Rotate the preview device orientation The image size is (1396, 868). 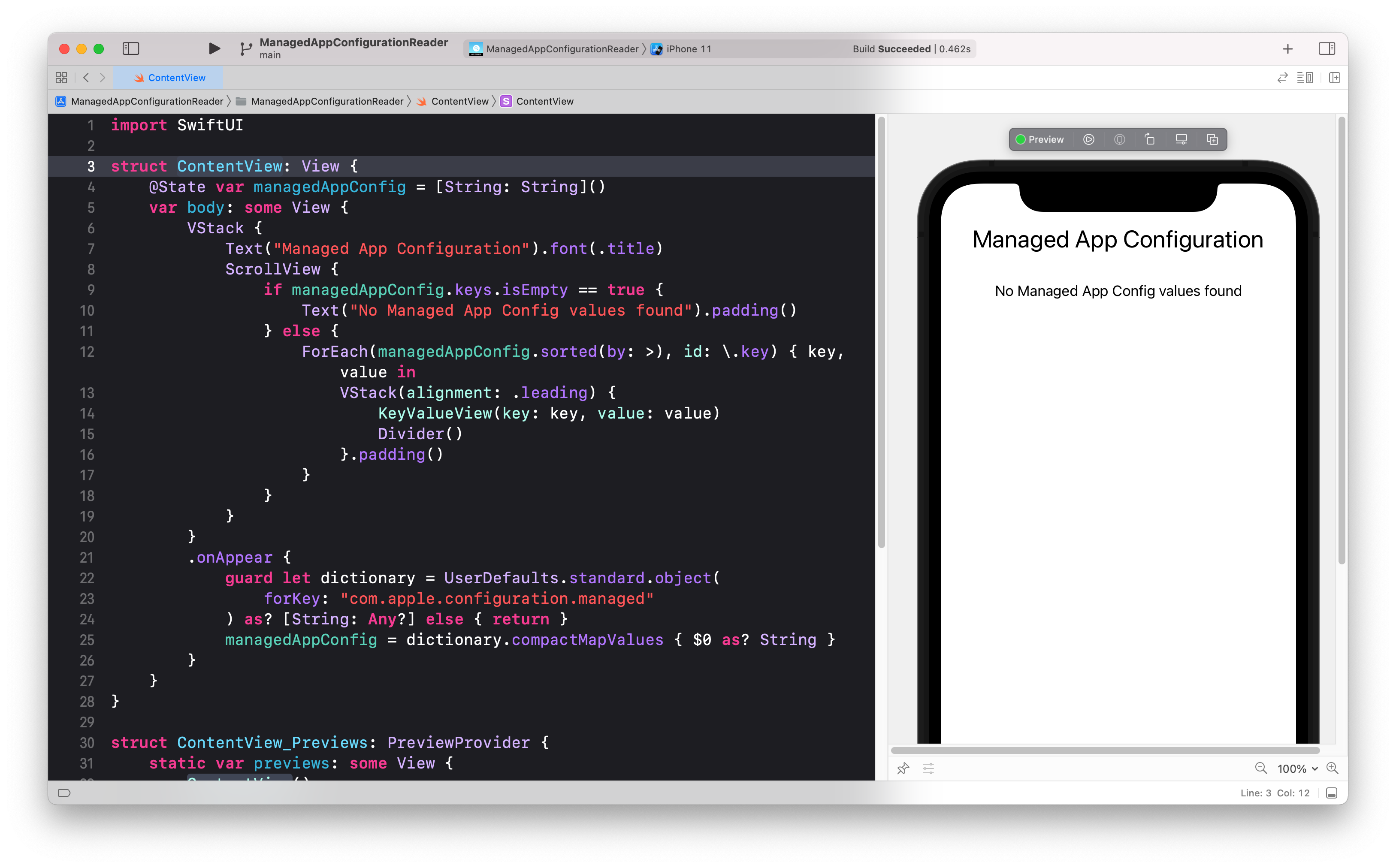1150,139
